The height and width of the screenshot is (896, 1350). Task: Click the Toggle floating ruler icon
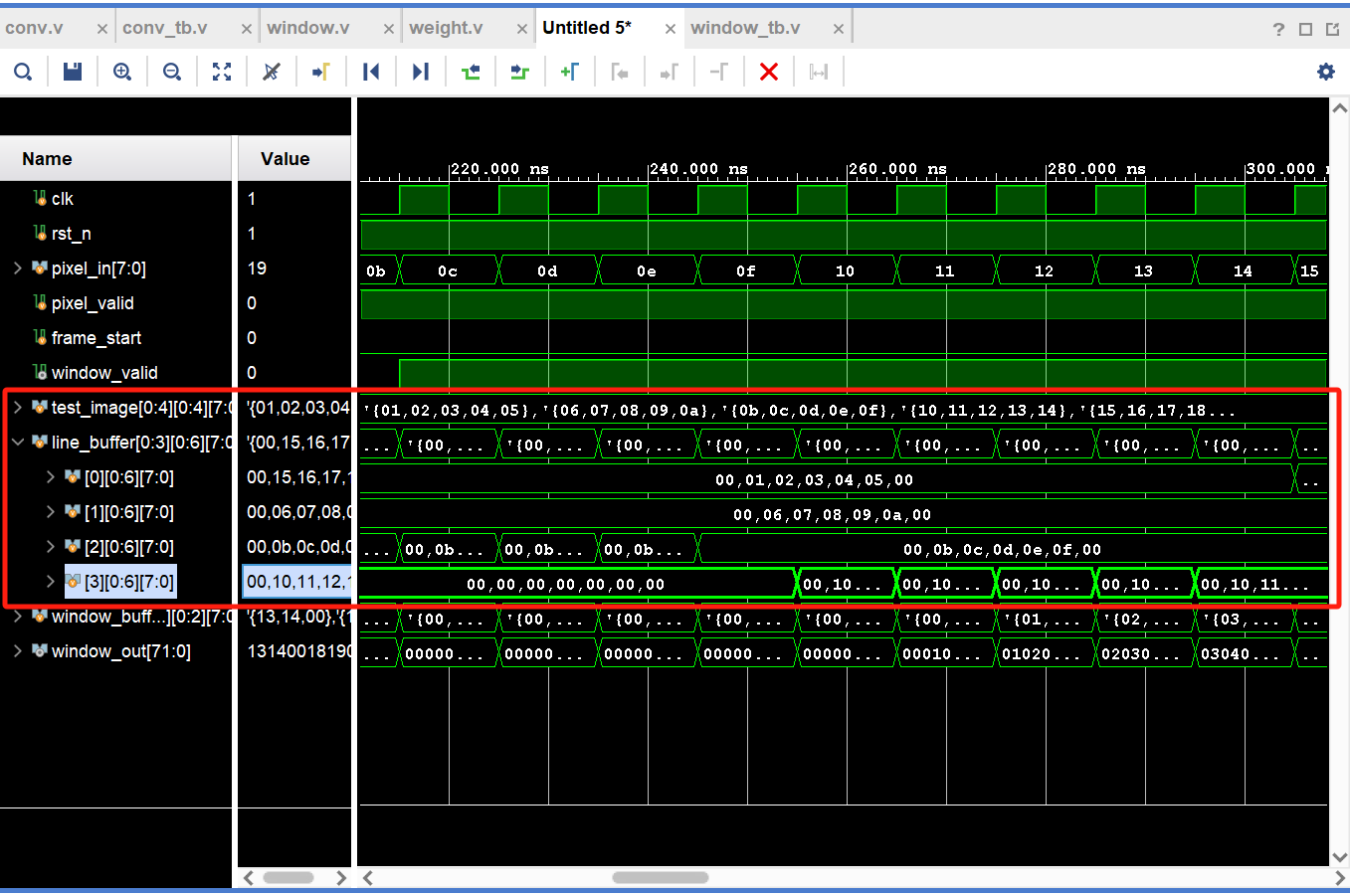pyautogui.click(x=819, y=72)
